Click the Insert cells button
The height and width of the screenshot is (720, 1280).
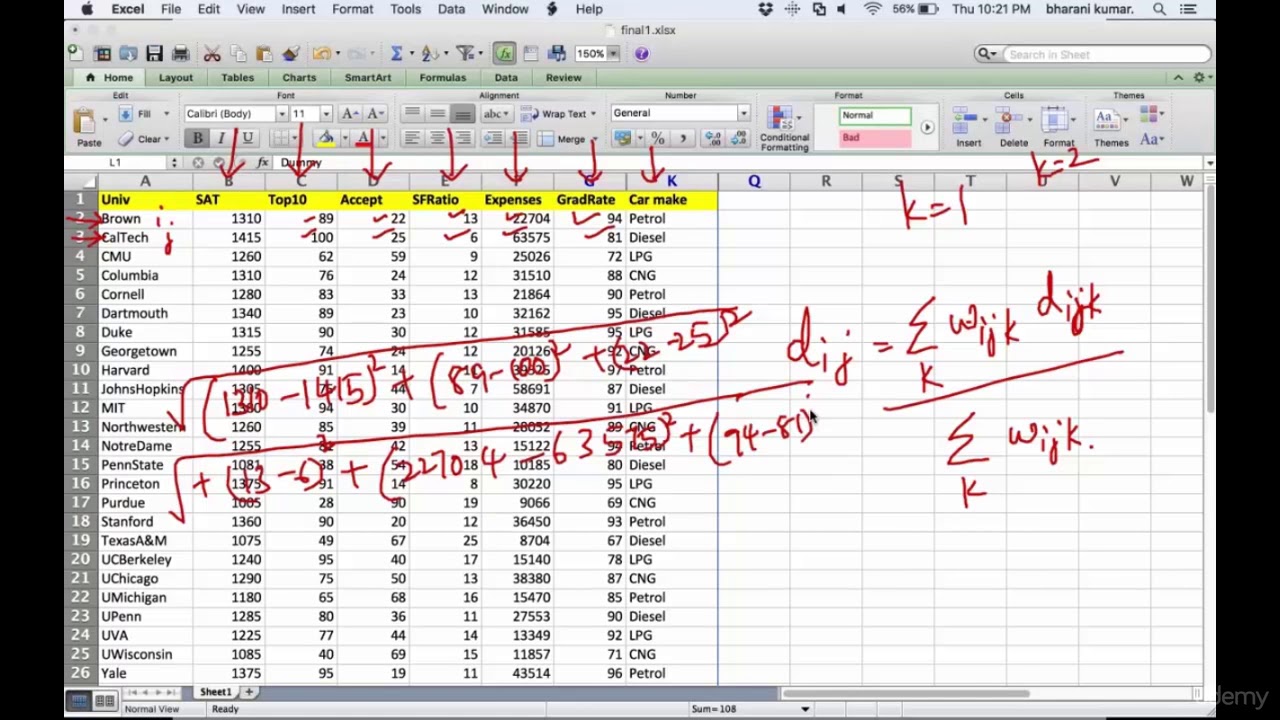point(968,127)
